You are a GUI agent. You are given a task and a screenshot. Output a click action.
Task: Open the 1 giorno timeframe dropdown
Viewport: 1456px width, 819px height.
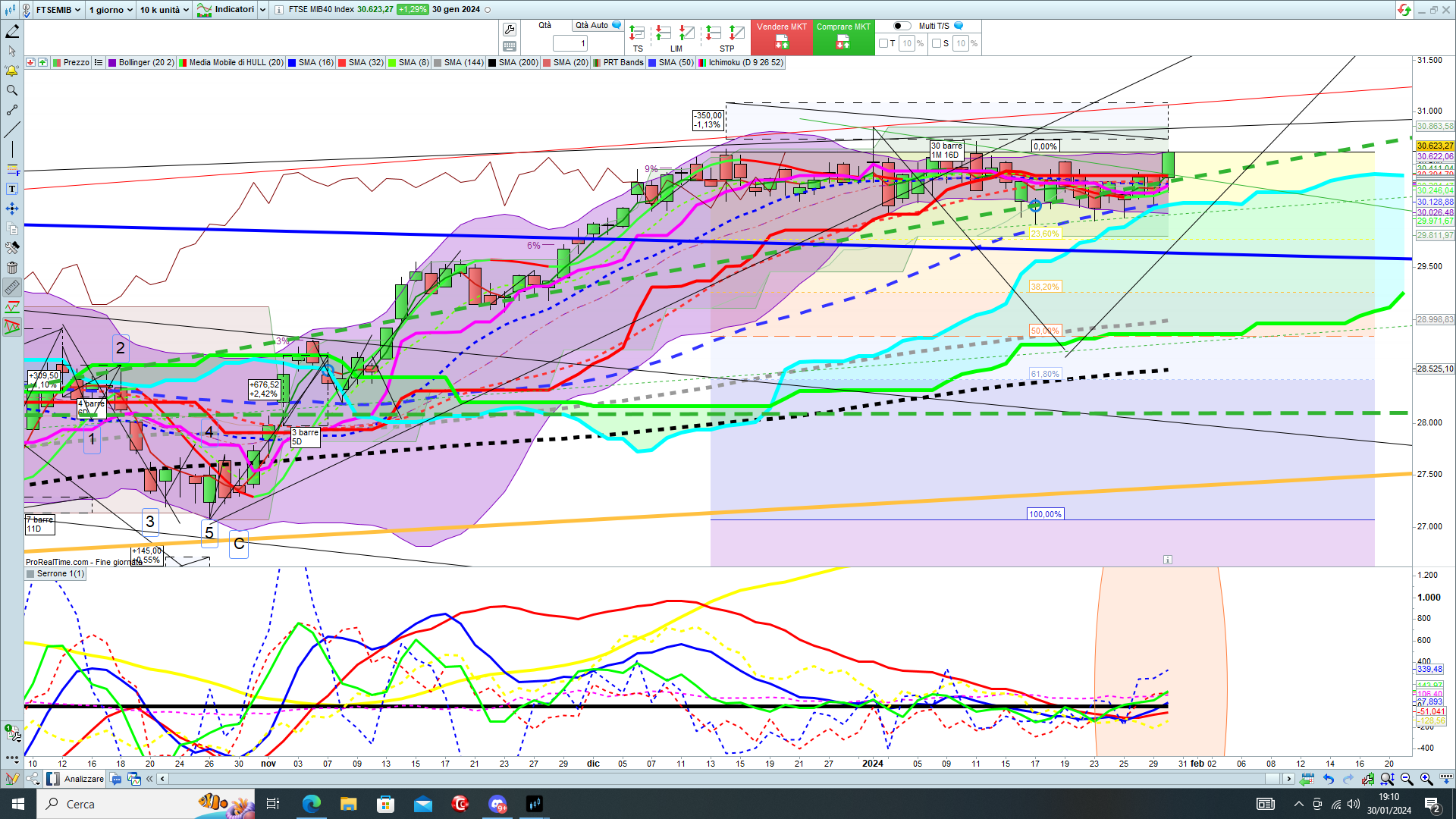pos(111,10)
